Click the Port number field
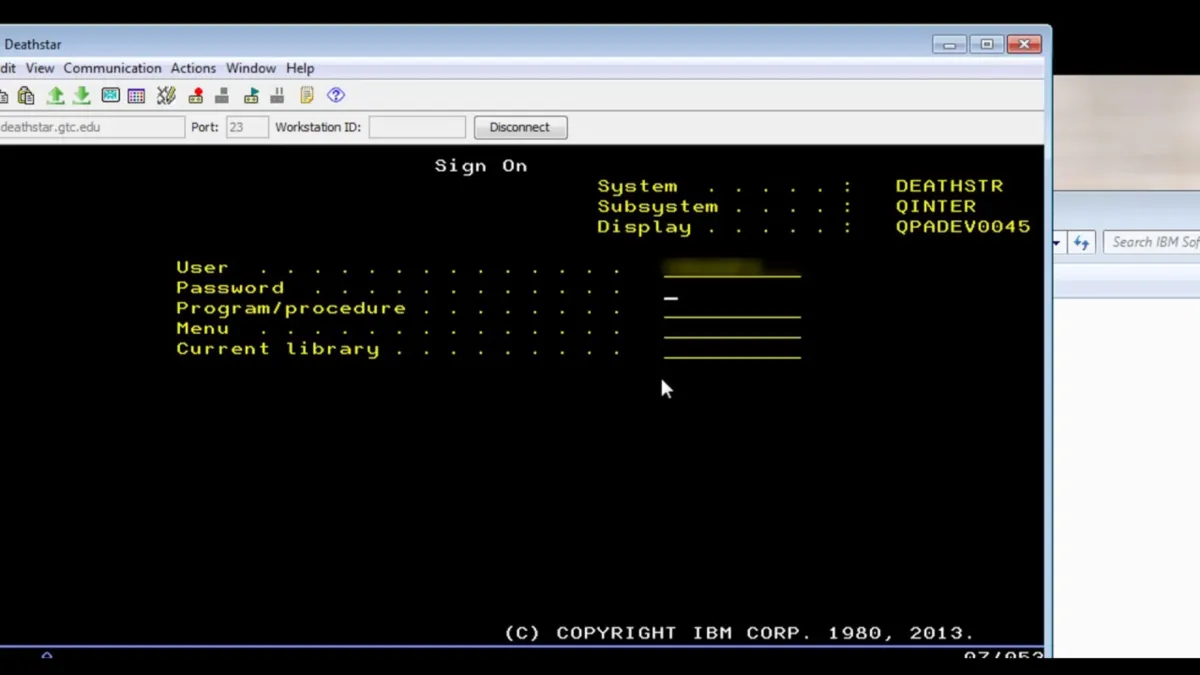This screenshot has height=675, width=1200. tap(247, 127)
